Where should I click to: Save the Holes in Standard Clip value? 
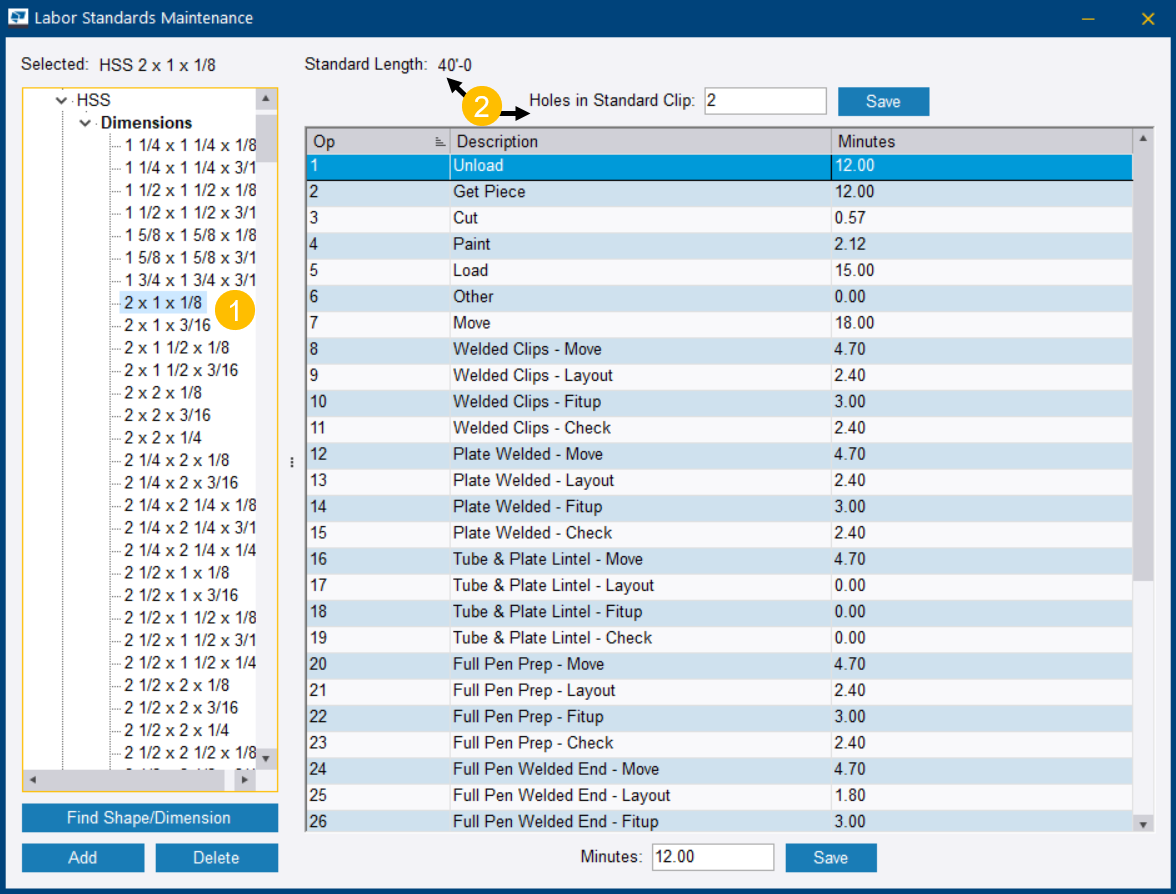pyautogui.click(x=883, y=101)
